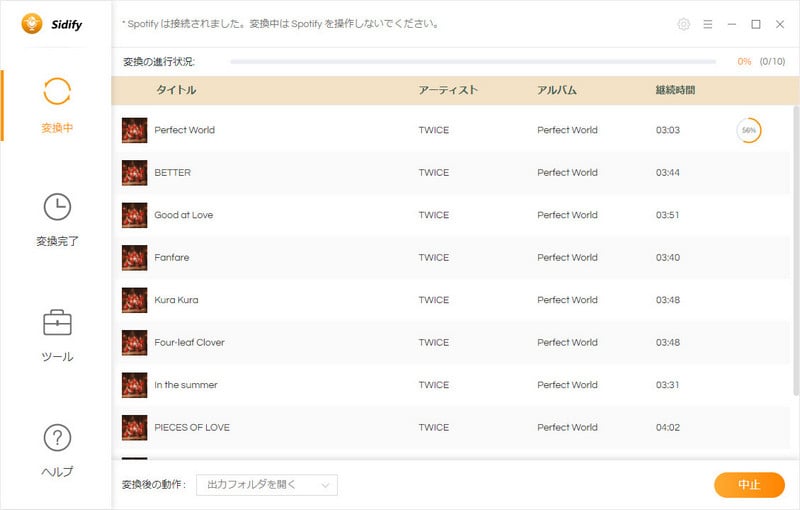This screenshot has width=800, height=510.
Task: Select the Four-leaf Clover track title
Action: click(189, 342)
